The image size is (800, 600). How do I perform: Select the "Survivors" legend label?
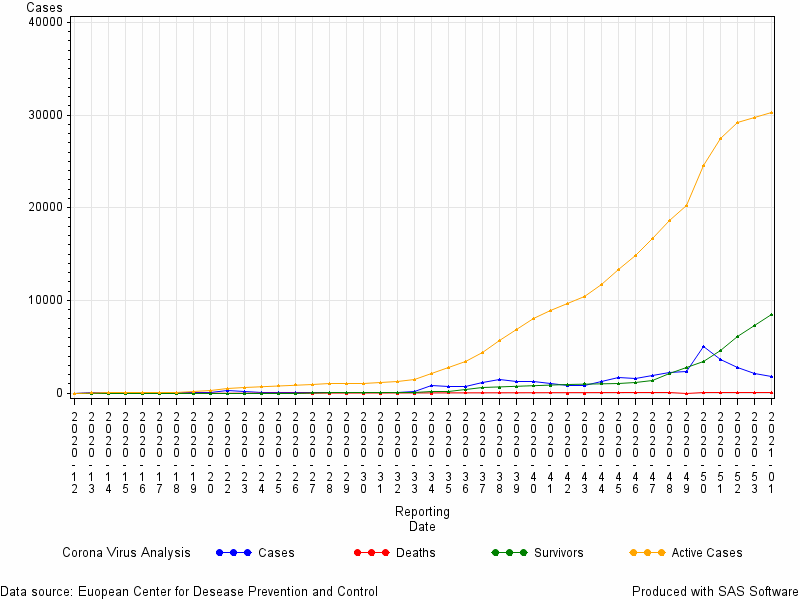(x=559, y=553)
